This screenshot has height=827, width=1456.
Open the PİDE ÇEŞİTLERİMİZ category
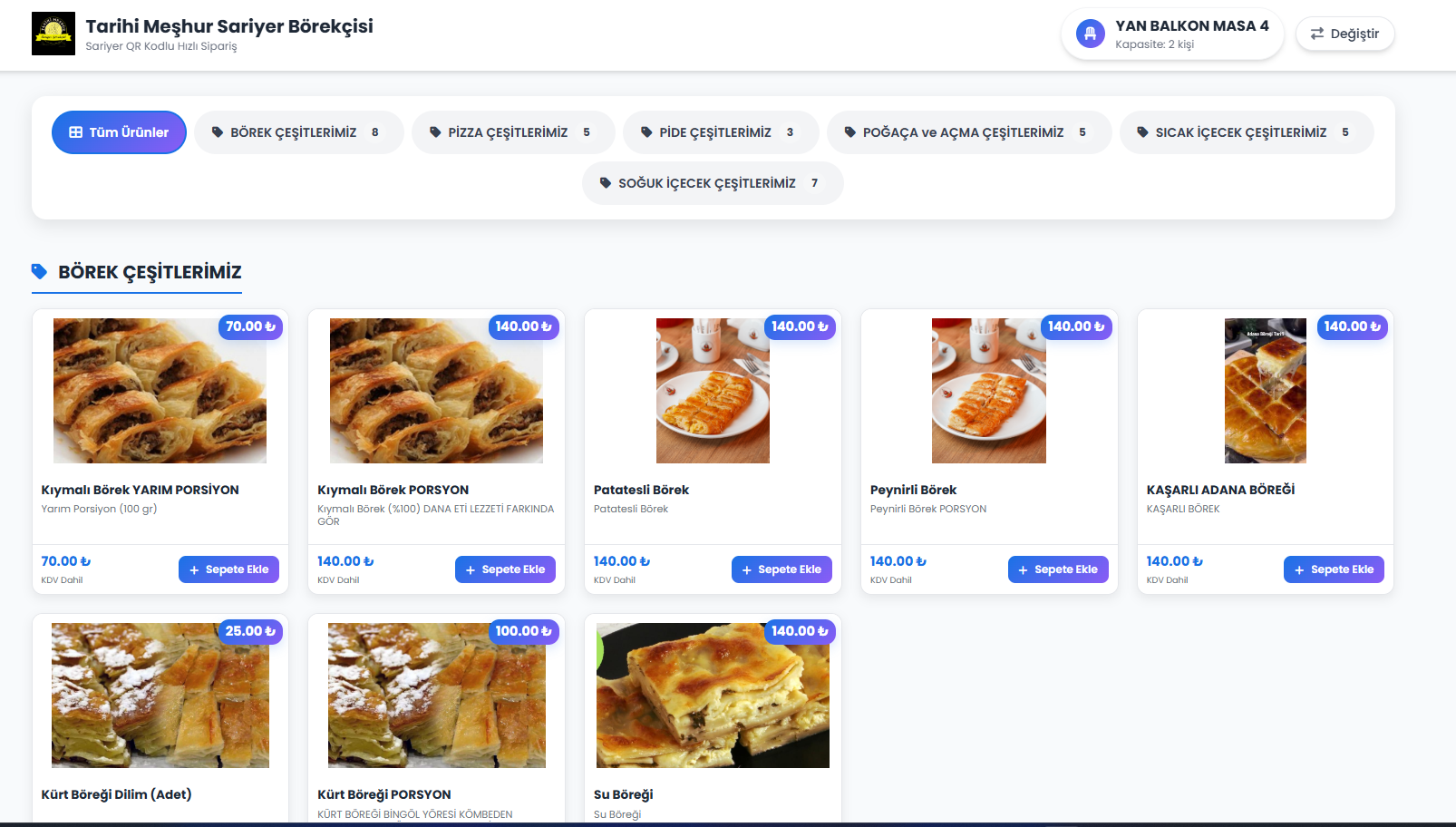pos(720,132)
